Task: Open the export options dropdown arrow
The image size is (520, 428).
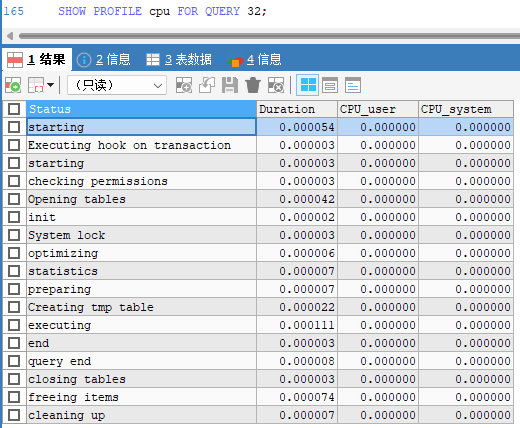Action: [51, 85]
